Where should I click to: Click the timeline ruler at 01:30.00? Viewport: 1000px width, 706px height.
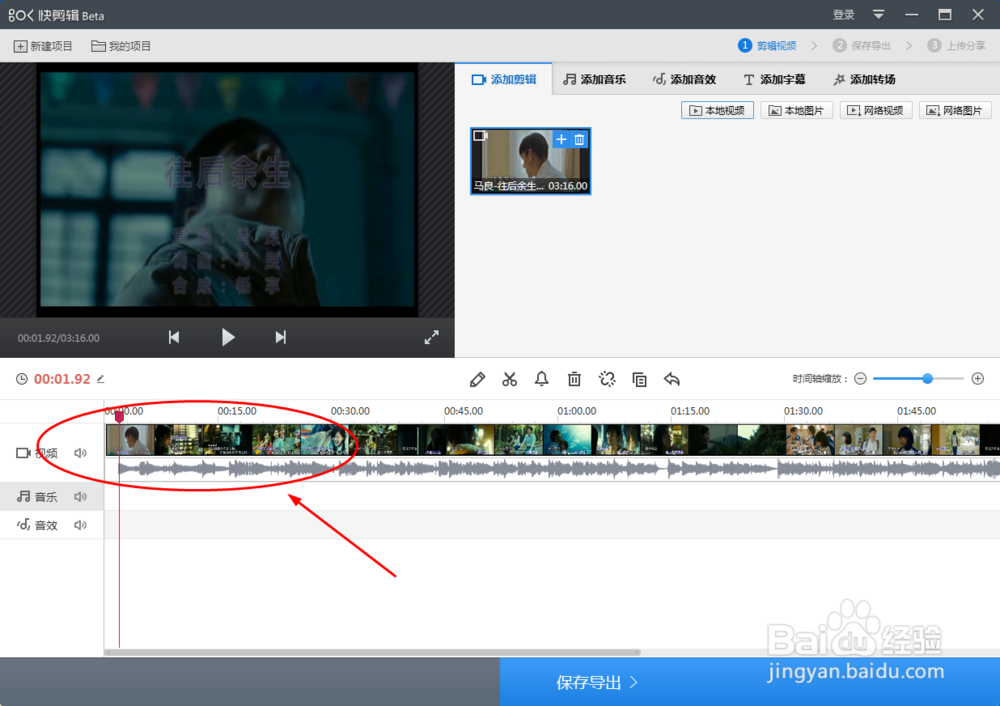[x=803, y=411]
